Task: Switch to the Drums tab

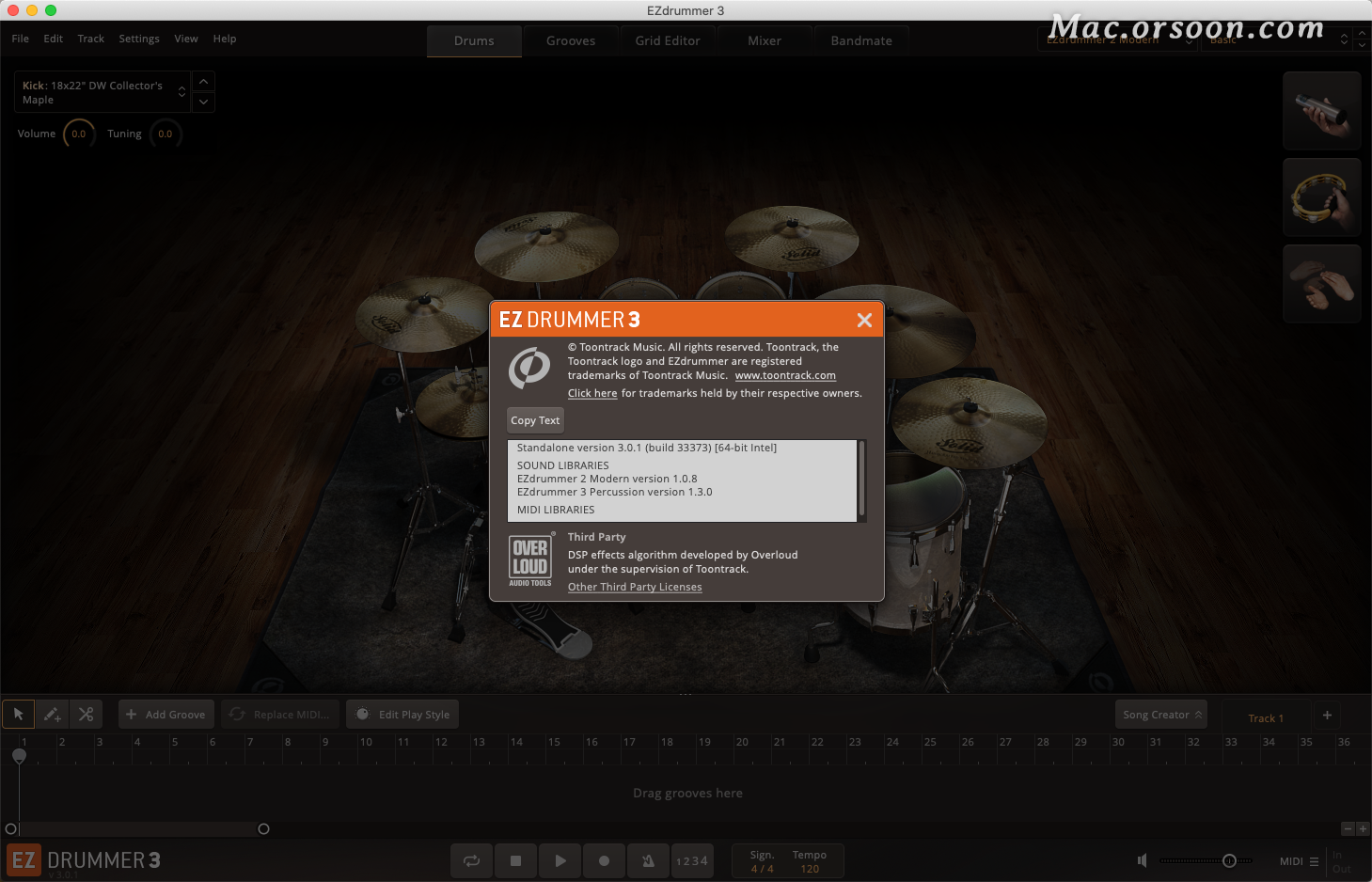Action: 474,41
